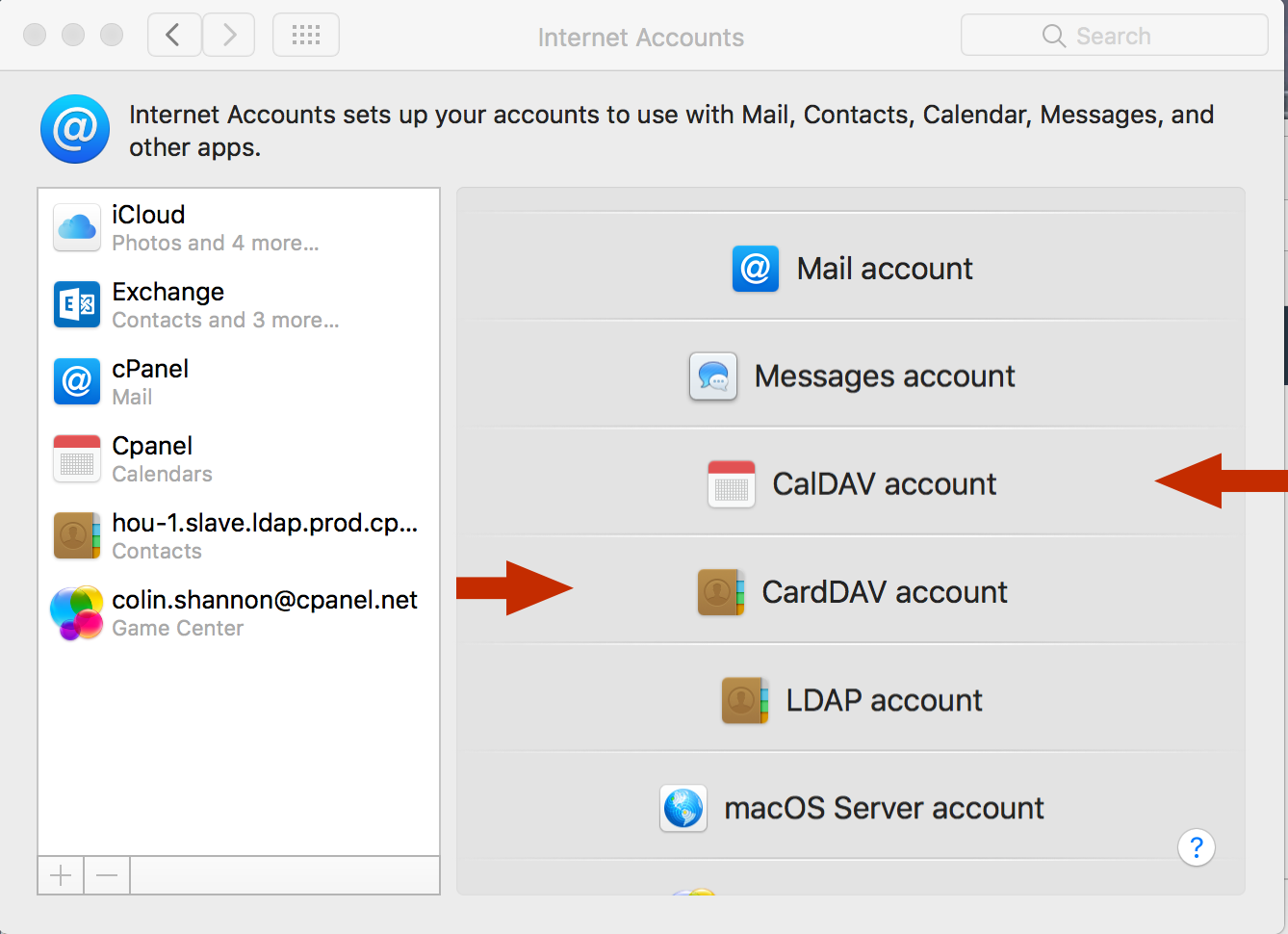Click the blue @ Mail account icon
Screen dimensions: 1288x934
756,268
